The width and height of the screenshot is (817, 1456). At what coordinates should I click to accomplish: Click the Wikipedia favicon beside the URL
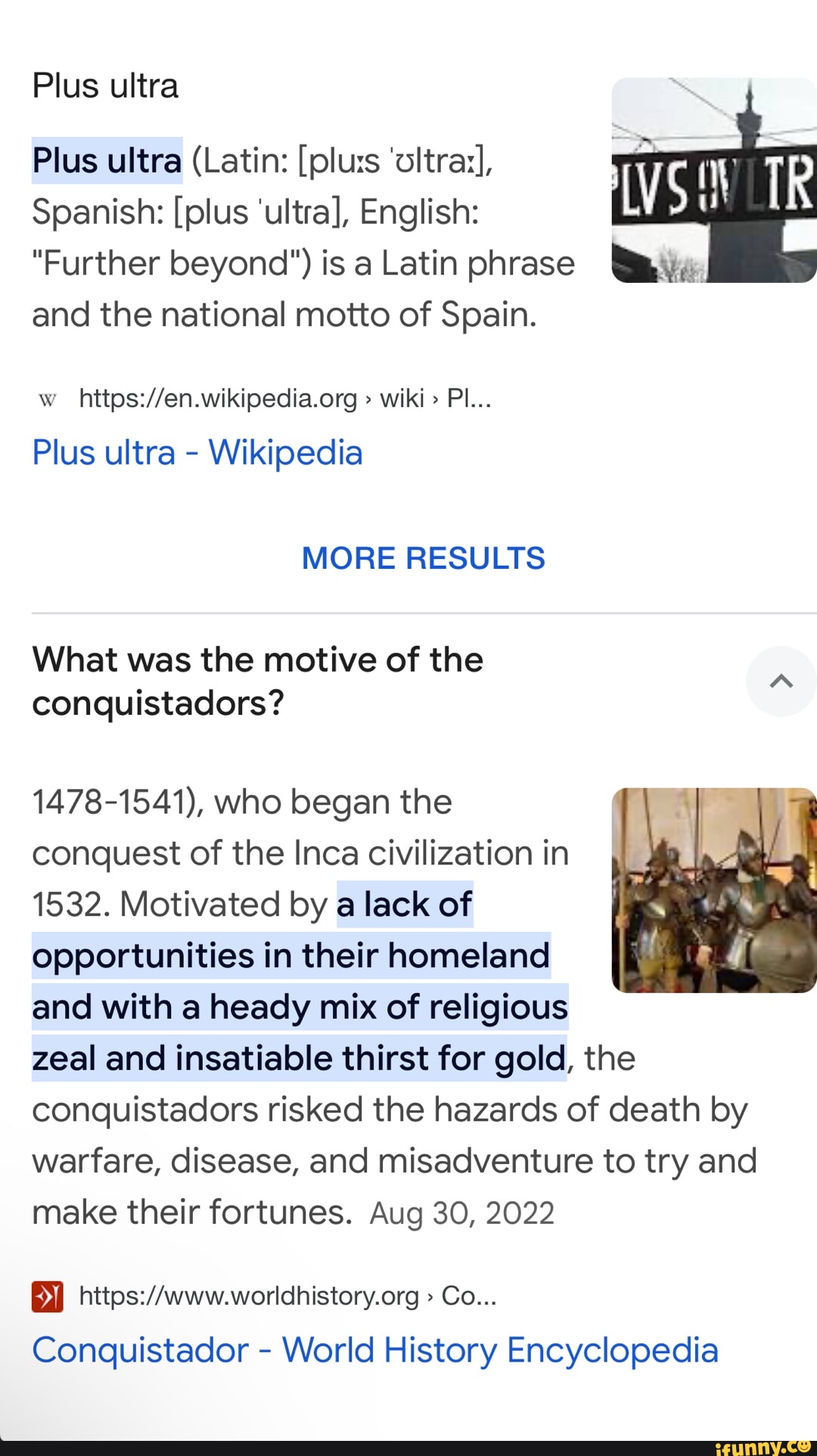pos(48,399)
